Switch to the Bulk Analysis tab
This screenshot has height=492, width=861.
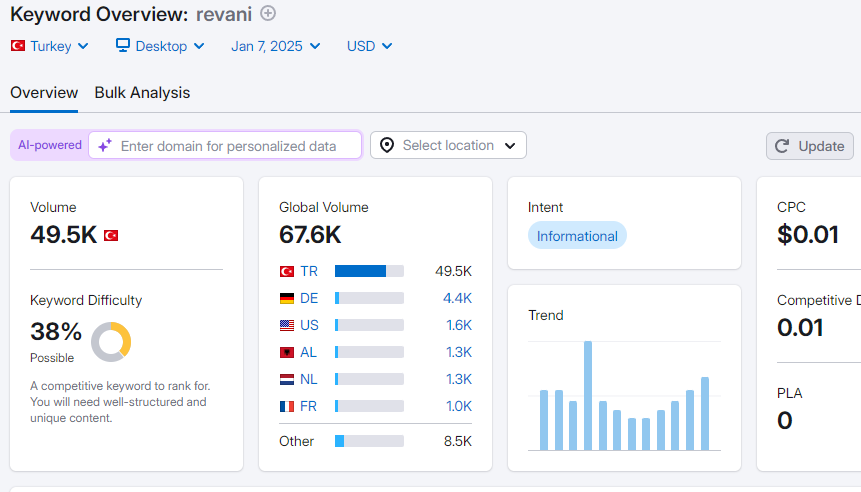(x=142, y=93)
